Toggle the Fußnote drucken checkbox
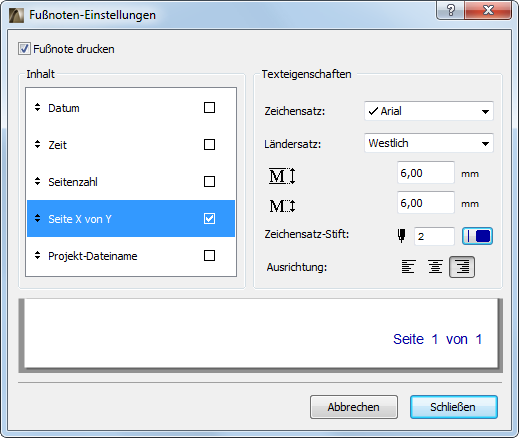This screenshot has width=519, height=438. 24,49
